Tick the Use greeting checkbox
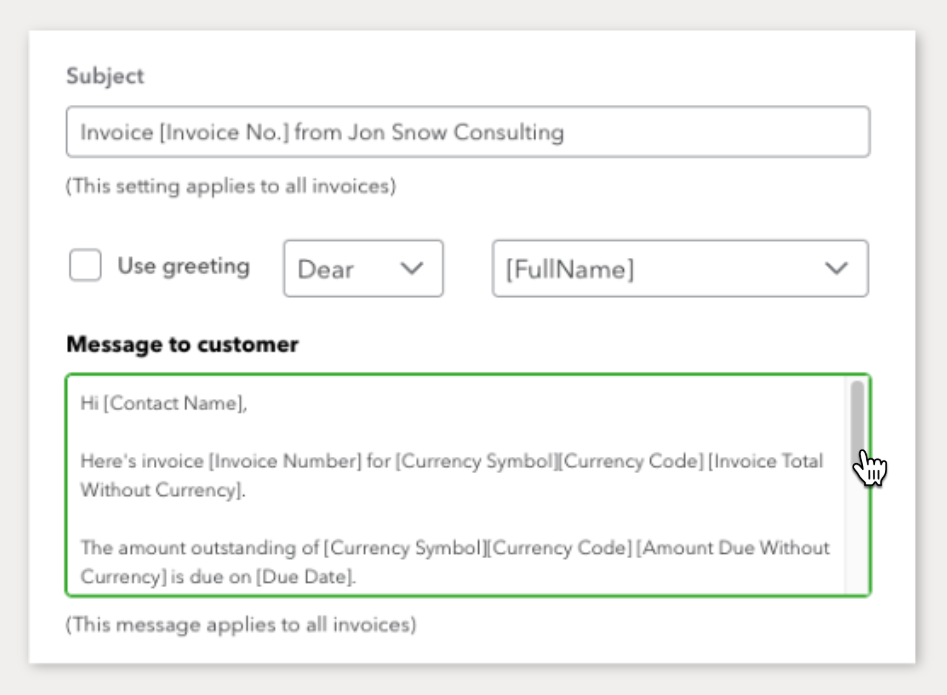 click(x=85, y=266)
